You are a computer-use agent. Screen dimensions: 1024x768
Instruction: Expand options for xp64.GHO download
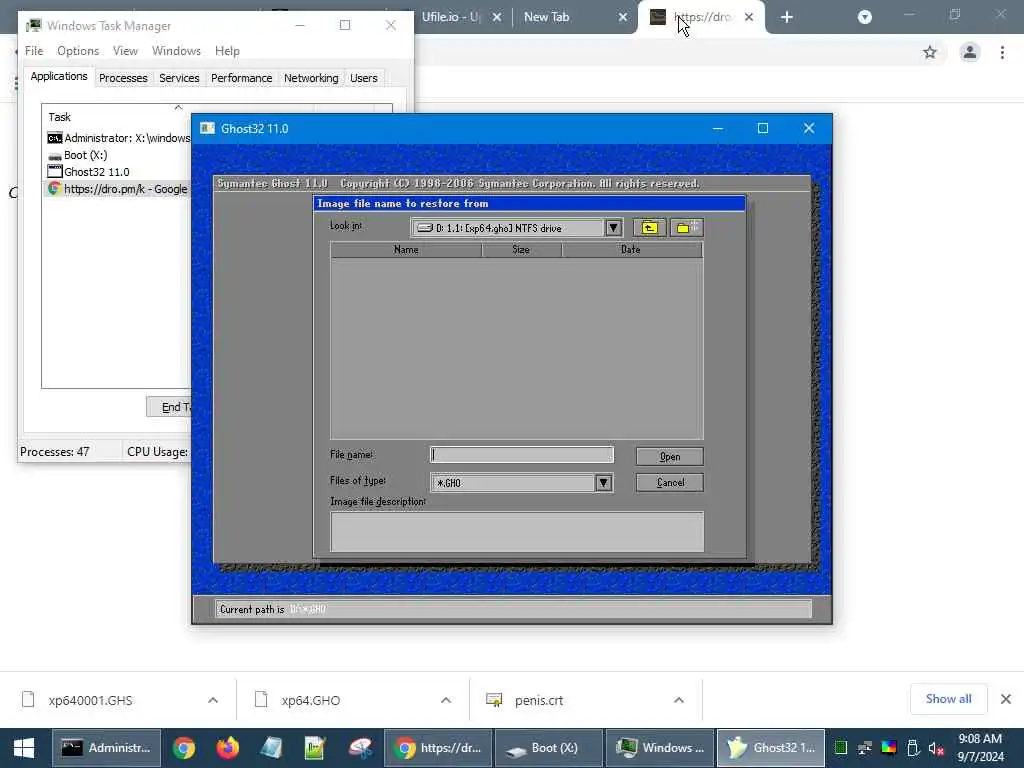[446, 700]
